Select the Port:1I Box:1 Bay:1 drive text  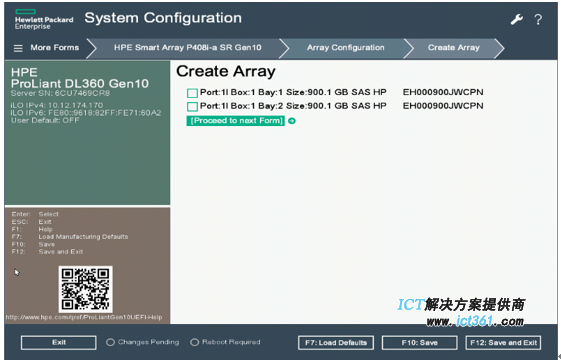(x=293, y=92)
